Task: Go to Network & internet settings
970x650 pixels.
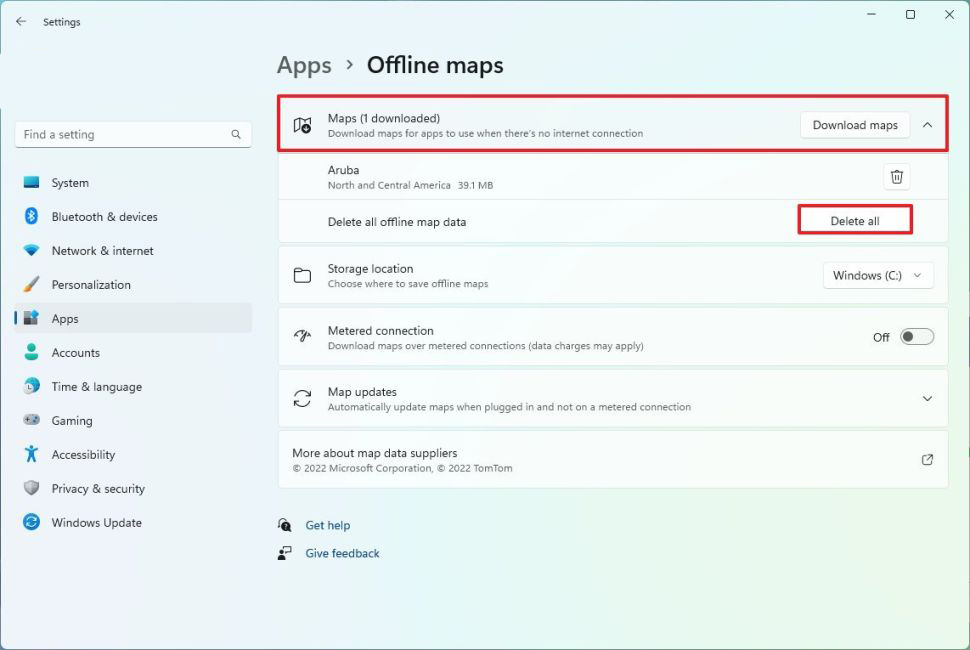Action: [102, 251]
